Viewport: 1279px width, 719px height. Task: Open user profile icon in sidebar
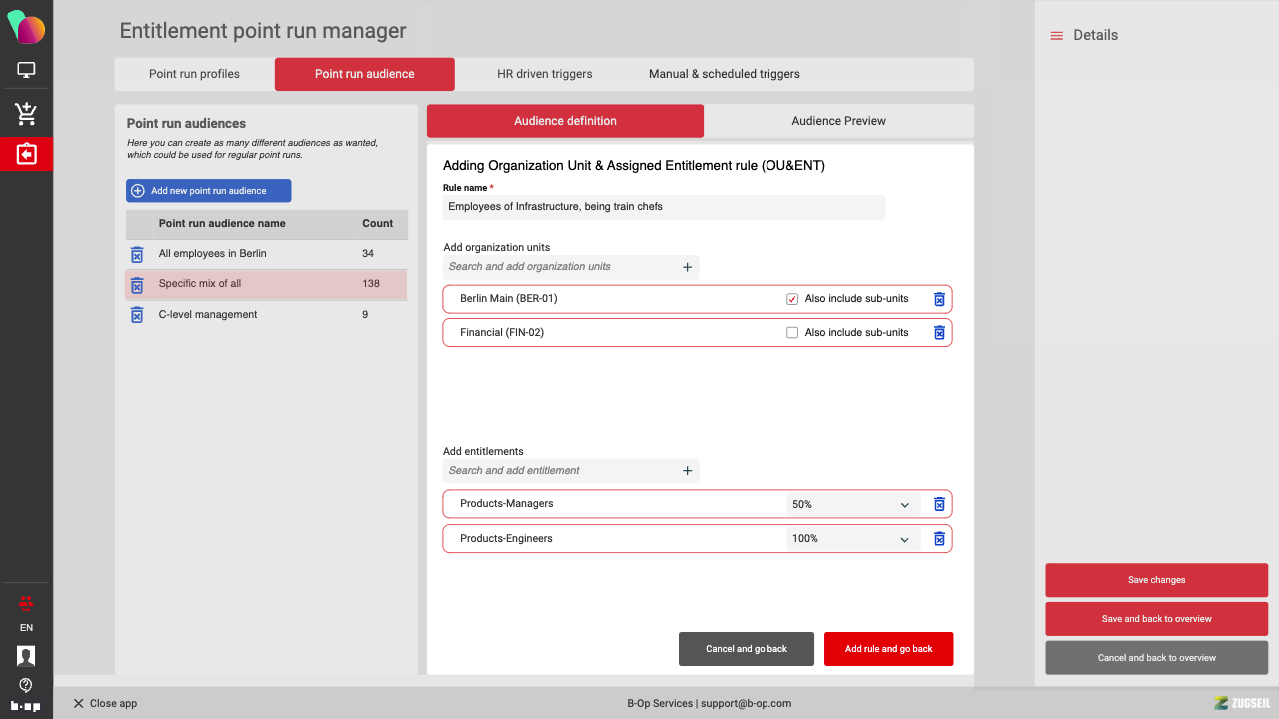26,656
